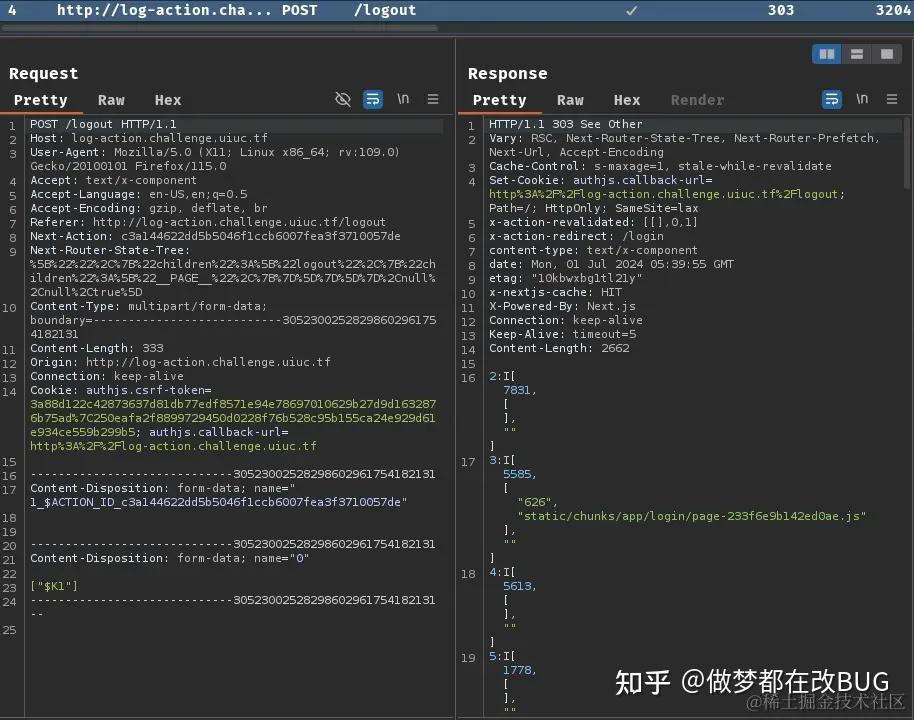The width and height of the screenshot is (914, 720).
Task: Click 'Content-Length: 2662' response header
Action: (x=559, y=348)
